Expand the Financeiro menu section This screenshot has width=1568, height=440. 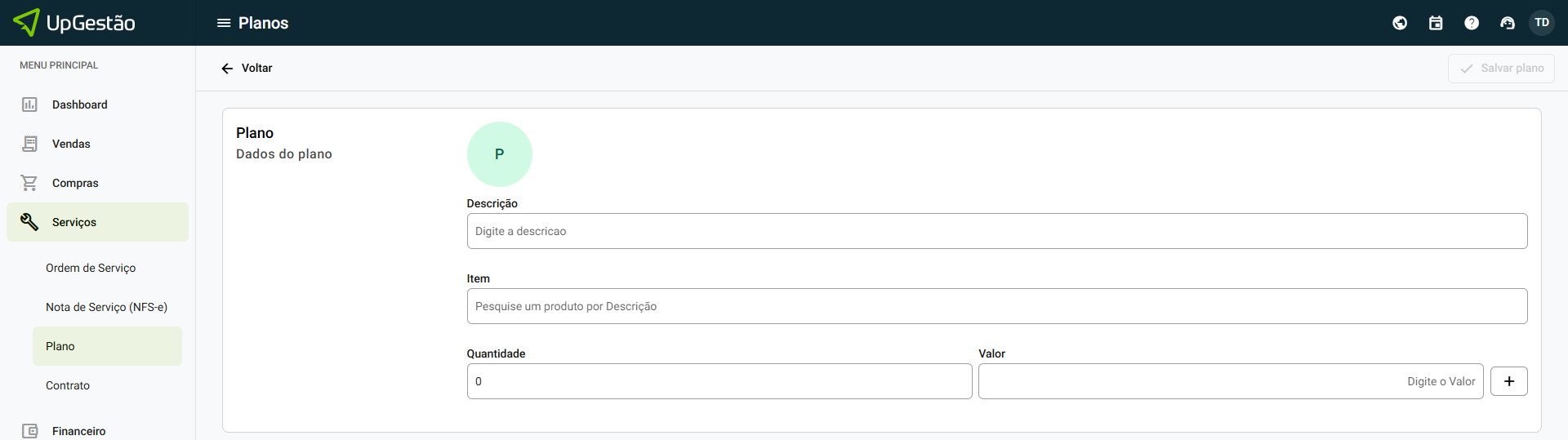pos(78,430)
